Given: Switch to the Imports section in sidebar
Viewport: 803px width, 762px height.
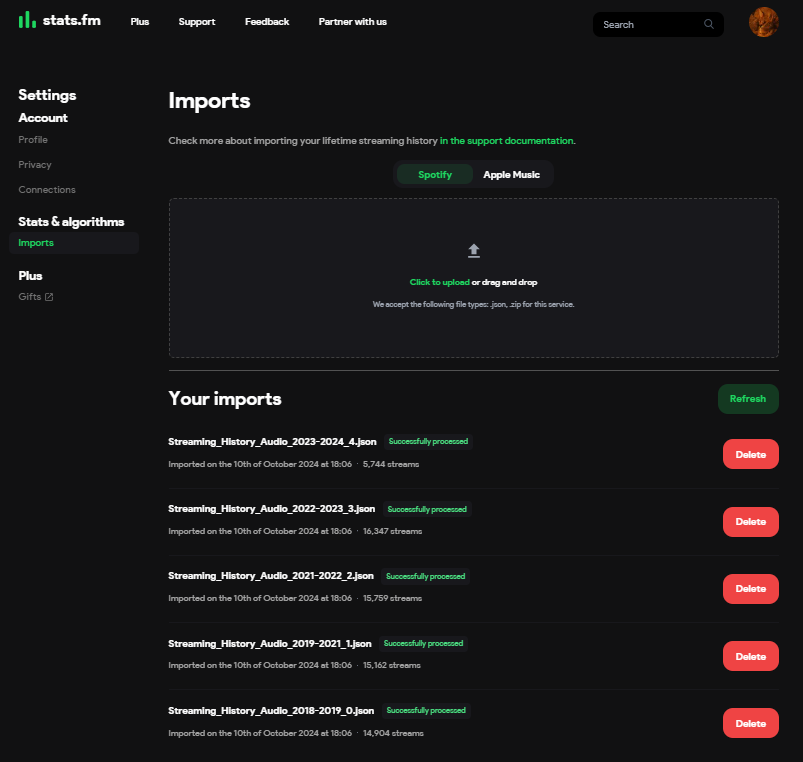Looking at the screenshot, I should pos(35,242).
